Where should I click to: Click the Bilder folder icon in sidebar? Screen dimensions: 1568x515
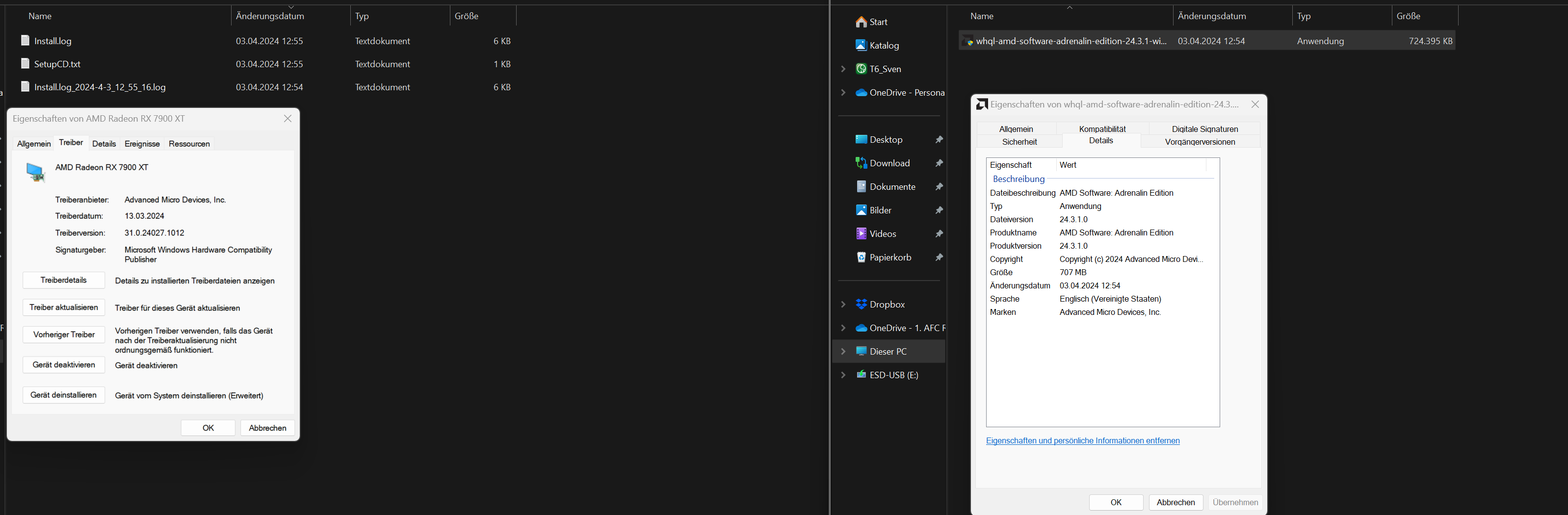tap(861, 210)
